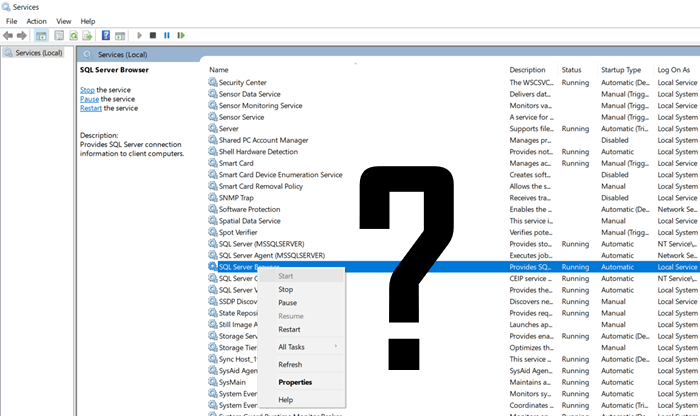Viewport: 700px width, 416px height.
Task: Click the Export List toolbar icon
Action: pos(88,35)
